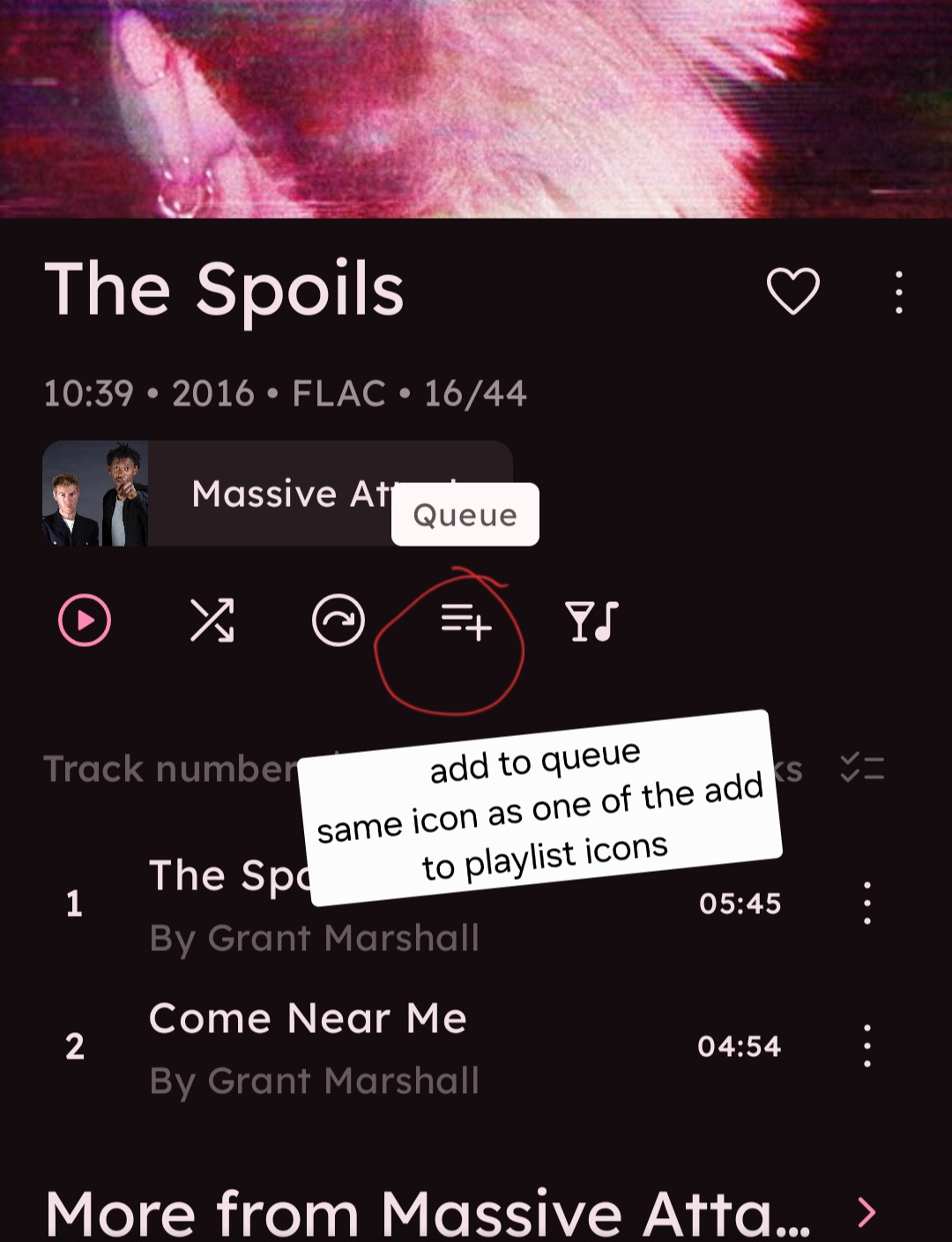
Task: Tap the album cover artwork banner
Action: point(476,108)
